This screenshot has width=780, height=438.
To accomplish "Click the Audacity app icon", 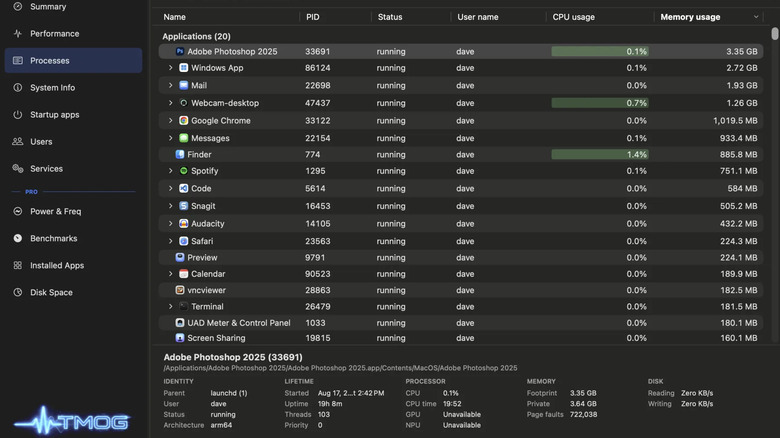I will 184,223.
